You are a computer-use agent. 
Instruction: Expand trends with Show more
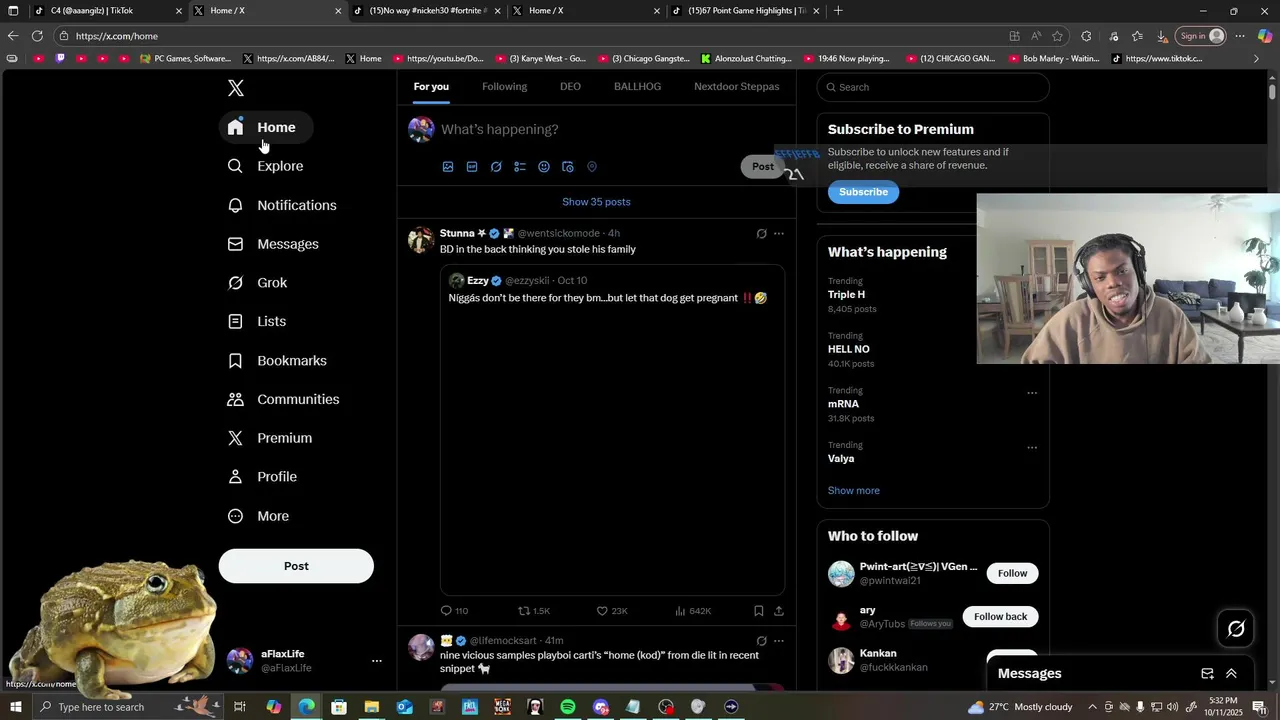click(853, 491)
